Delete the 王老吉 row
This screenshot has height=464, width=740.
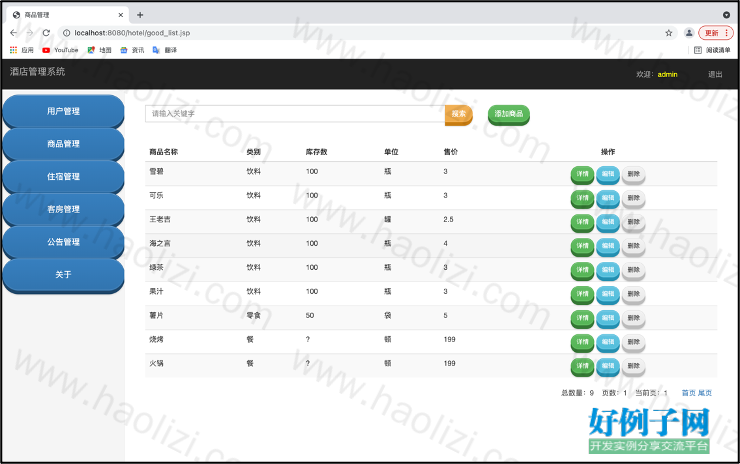pos(633,223)
